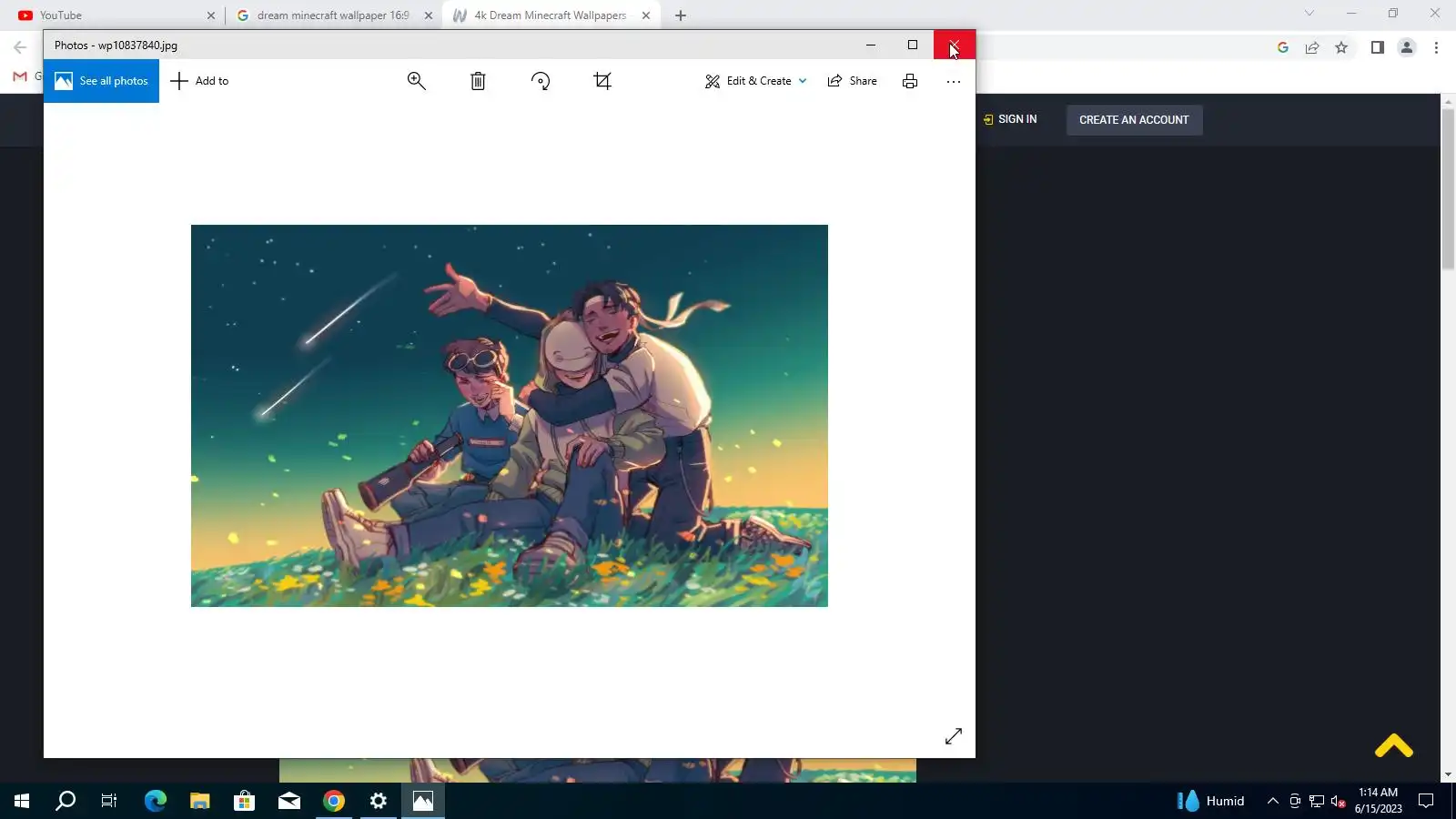Open a new Chrome tab
Viewport: 1456px width, 819px height.
pyautogui.click(x=681, y=15)
